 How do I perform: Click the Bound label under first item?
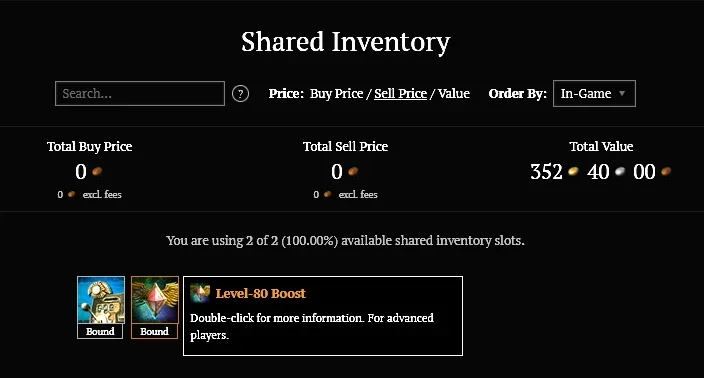(100, 331)
